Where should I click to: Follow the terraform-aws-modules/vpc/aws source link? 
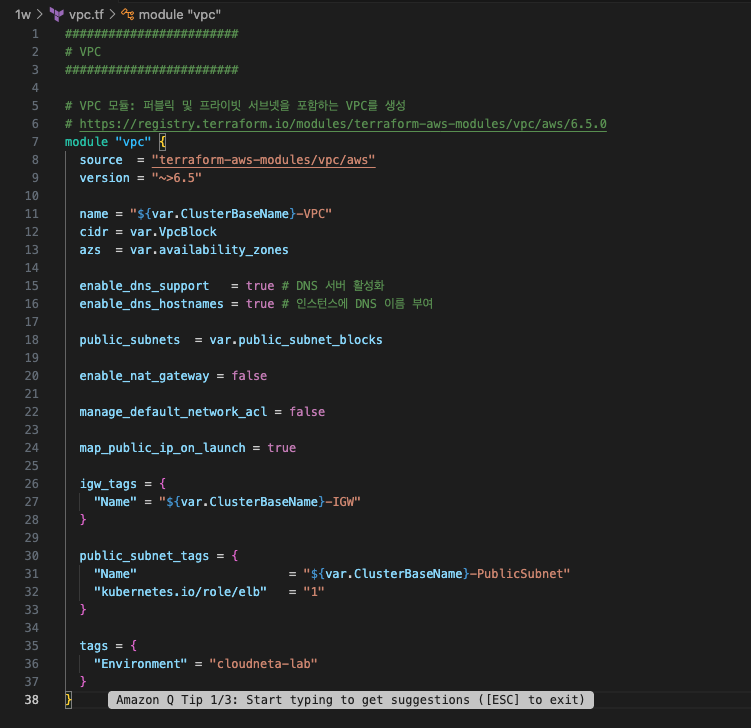(x=263, y=160)
